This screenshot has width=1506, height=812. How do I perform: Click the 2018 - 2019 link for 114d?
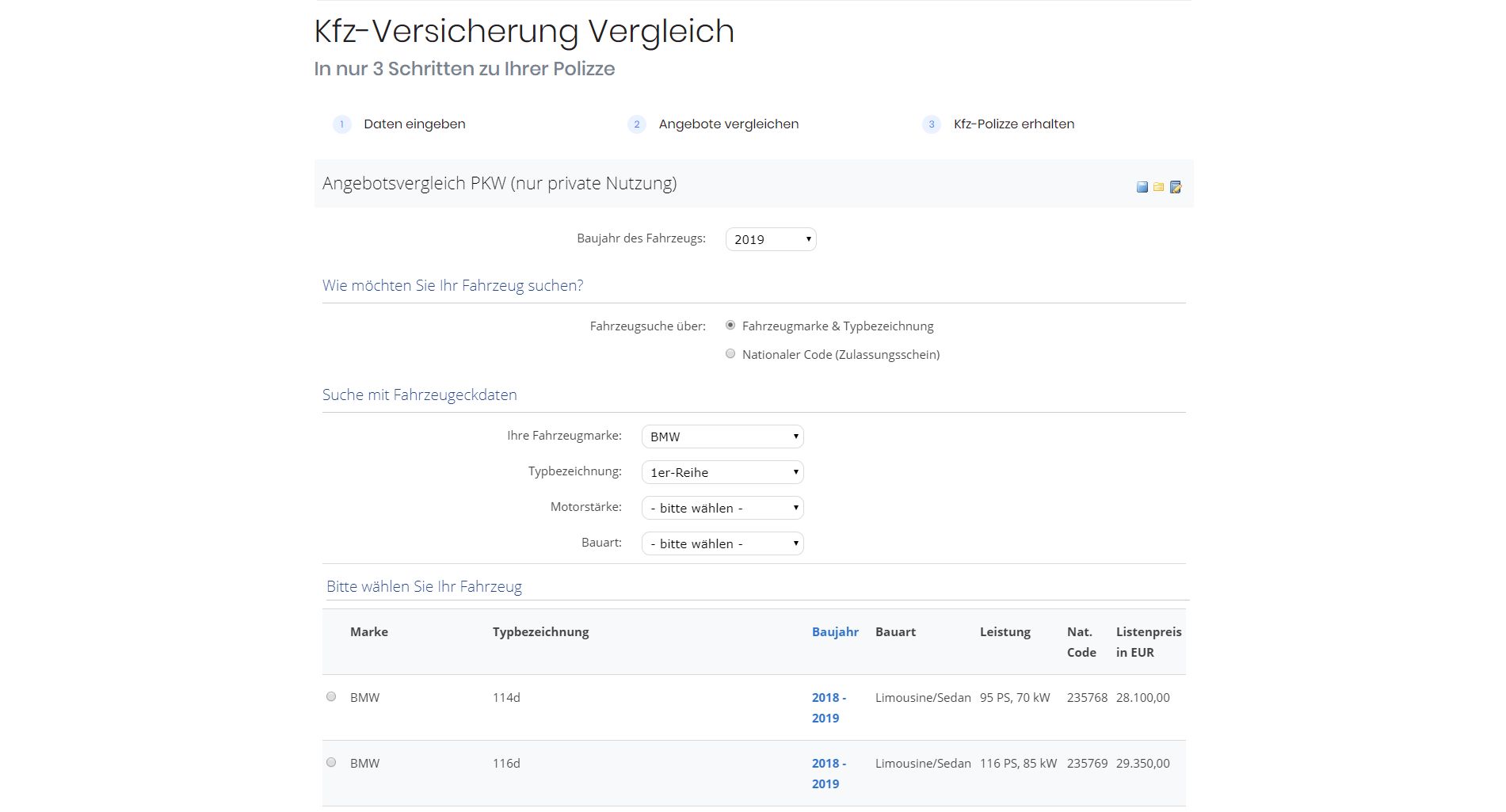tap(829, 707)
